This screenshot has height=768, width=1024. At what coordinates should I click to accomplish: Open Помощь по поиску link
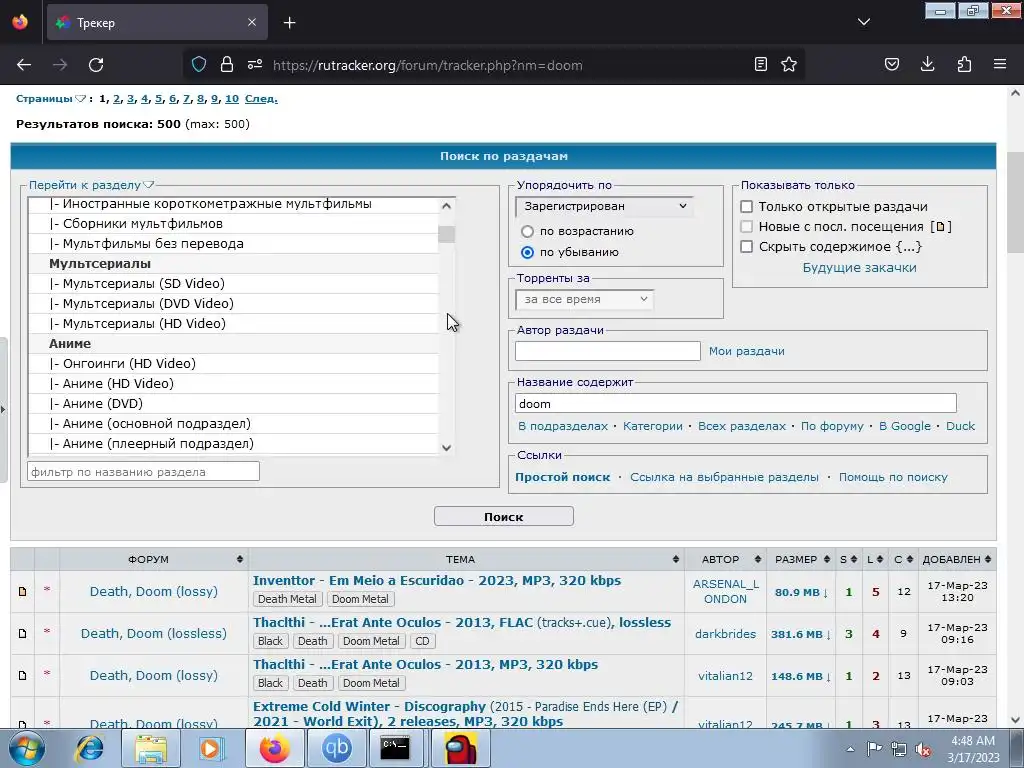(x=893, y=477)
